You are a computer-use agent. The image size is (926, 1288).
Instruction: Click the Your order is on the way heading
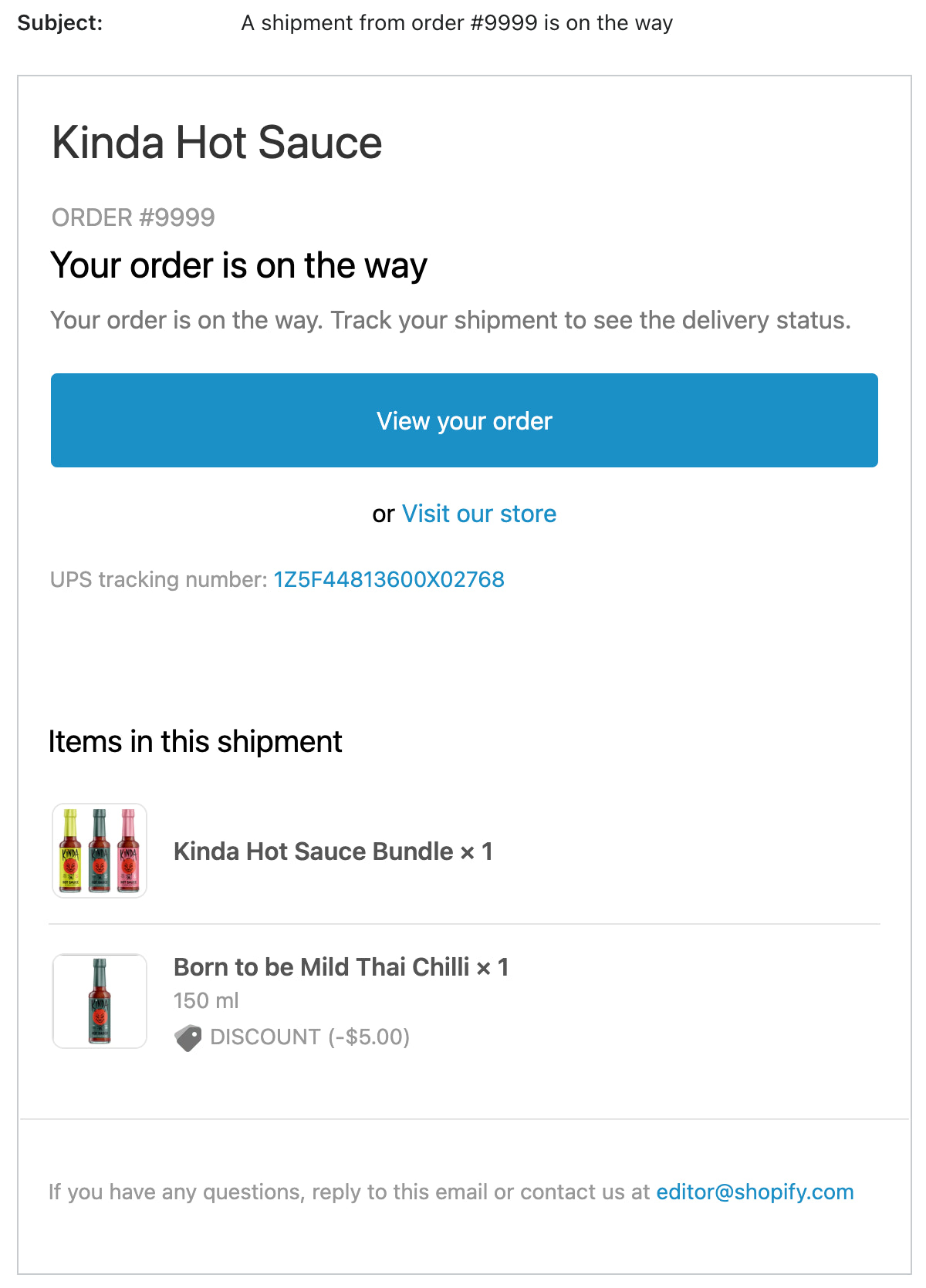point(238,266)
